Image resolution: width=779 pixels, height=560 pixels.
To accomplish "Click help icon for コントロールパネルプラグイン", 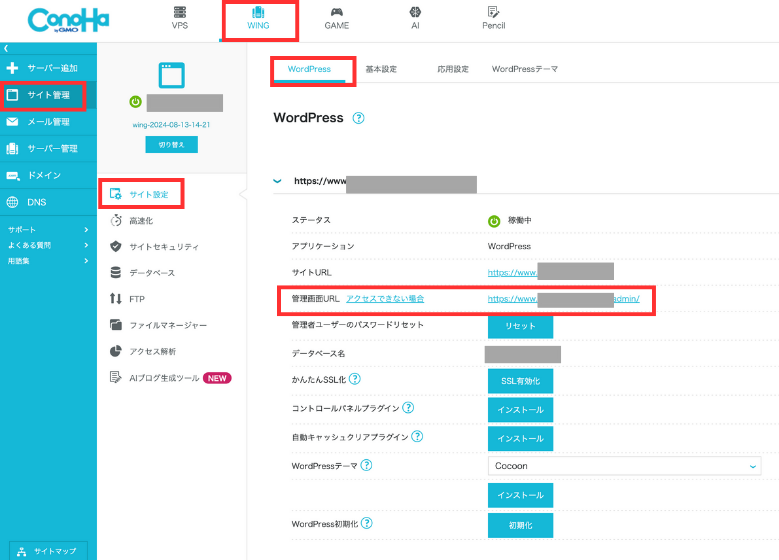I will click(x=408, y=408).
